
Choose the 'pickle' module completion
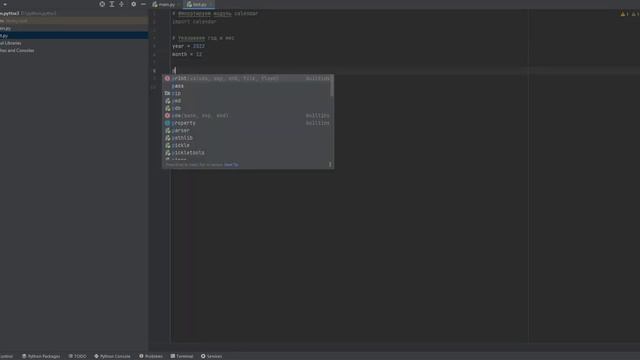tap(247, 145)
